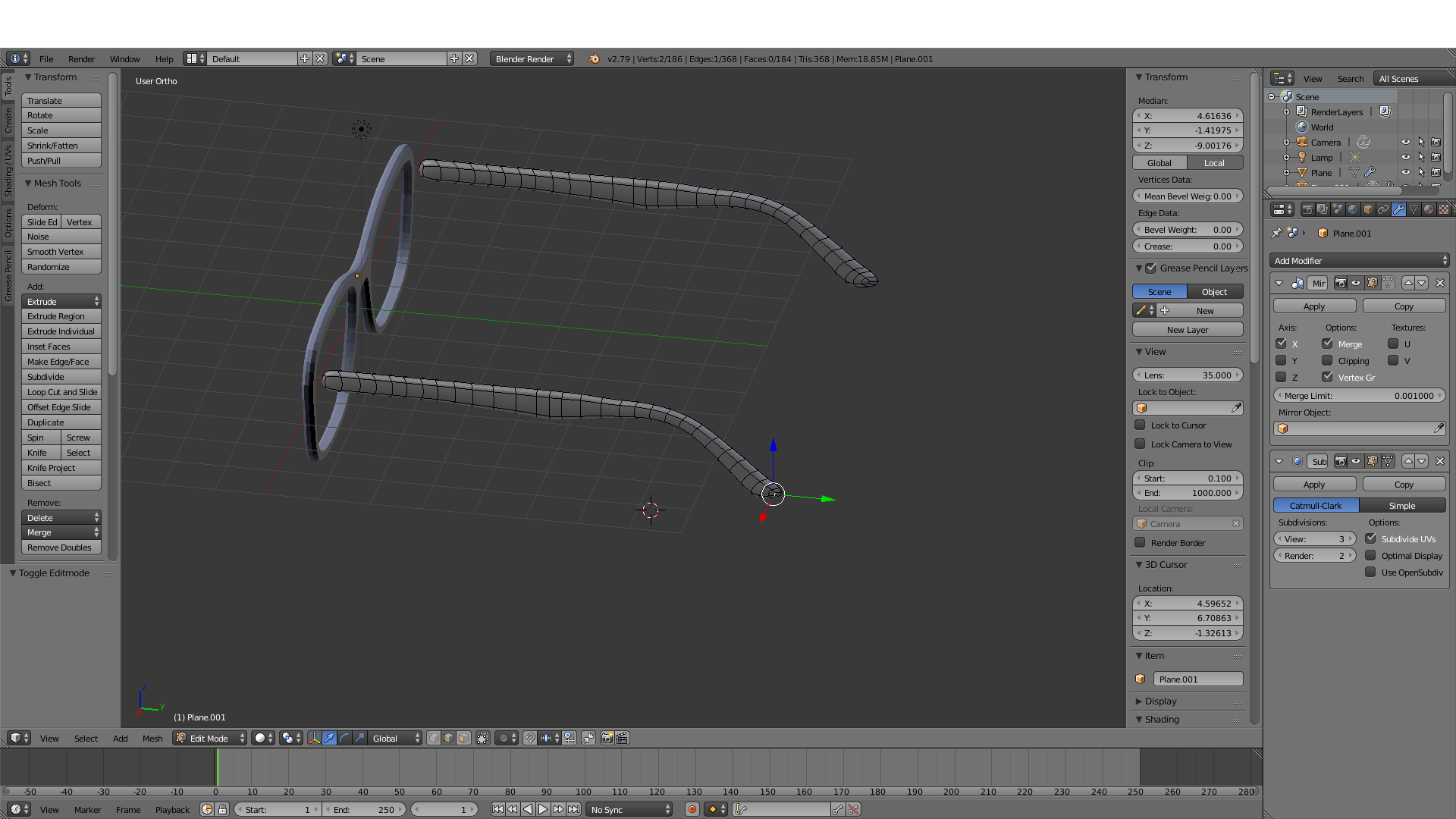The image size is (1456, 819).
Task: Open the Mesh menu in 3D view header
Action: coord(152,738)
